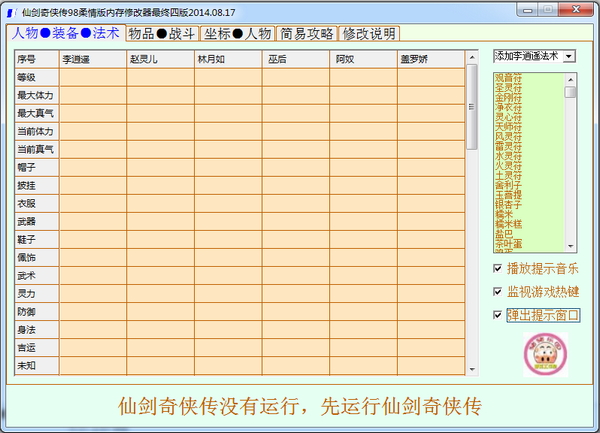Show the 修改说明 tab
Viewport: 600px width, 433px height.
tap(369, 33)
